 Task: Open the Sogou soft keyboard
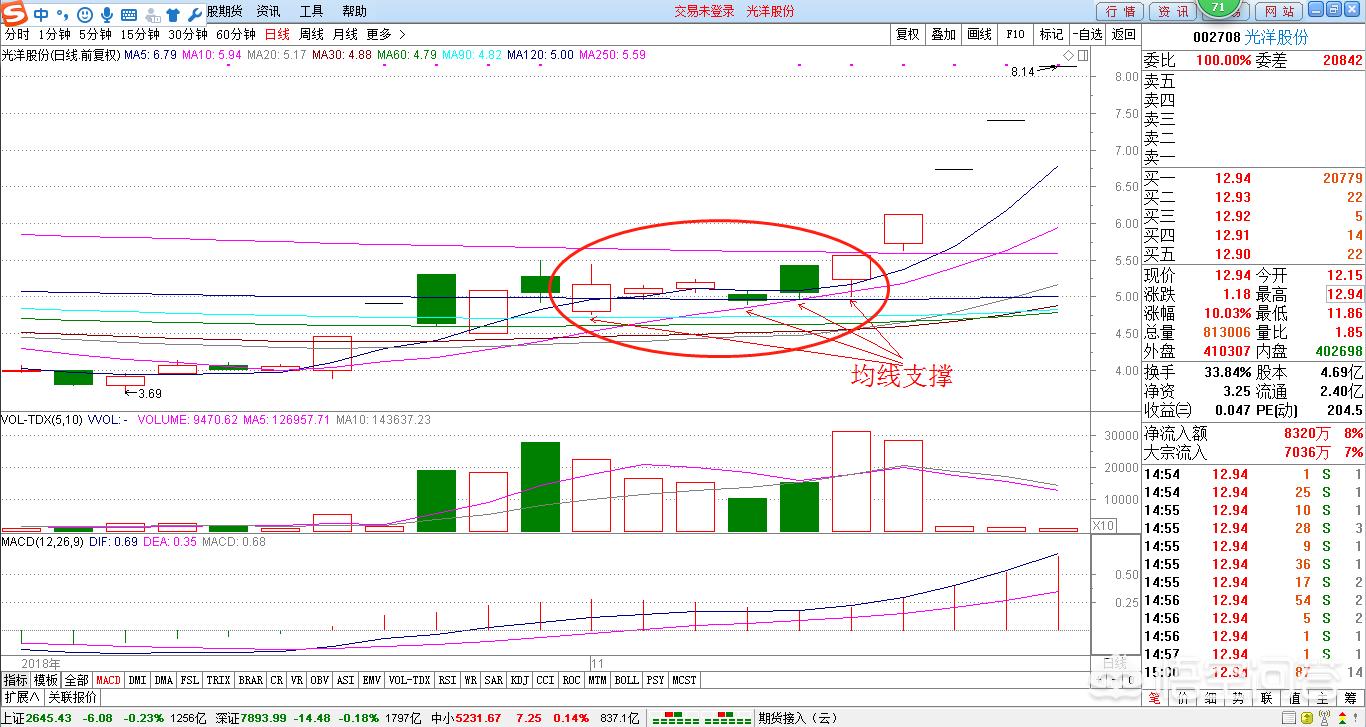tap(129, 15)
